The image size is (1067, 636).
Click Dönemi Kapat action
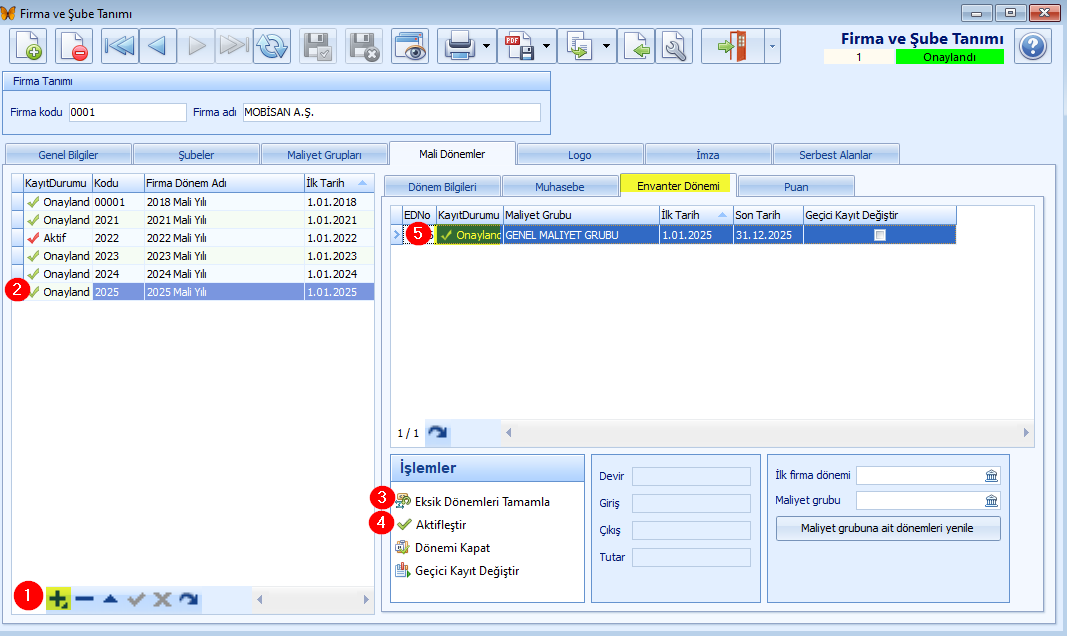[x=443, y=548]
